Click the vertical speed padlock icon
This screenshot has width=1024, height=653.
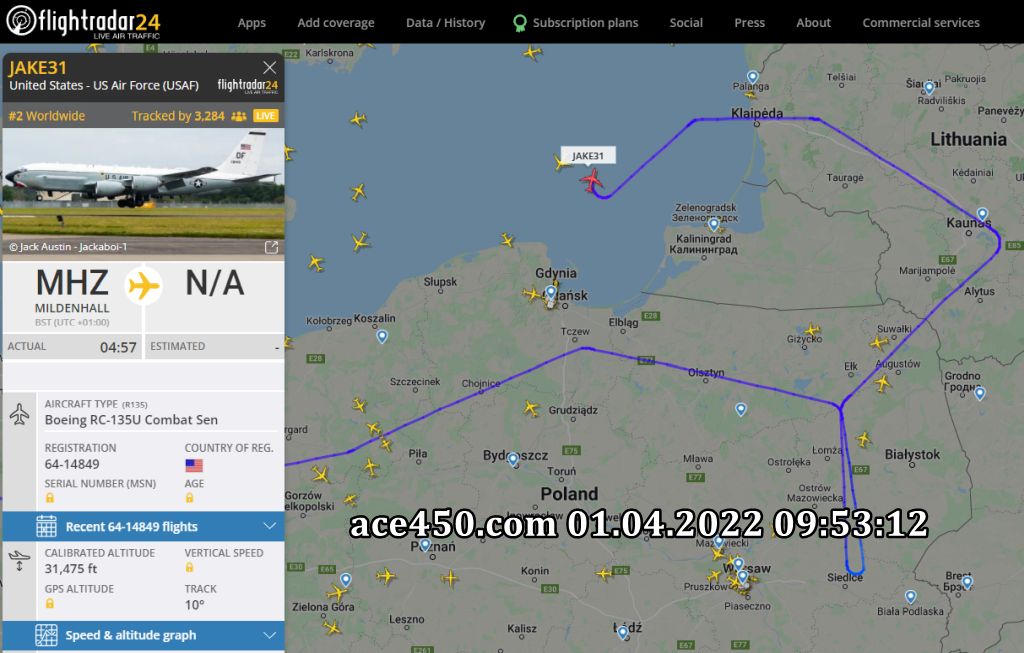pyautogui.click(x=189, y=568)
